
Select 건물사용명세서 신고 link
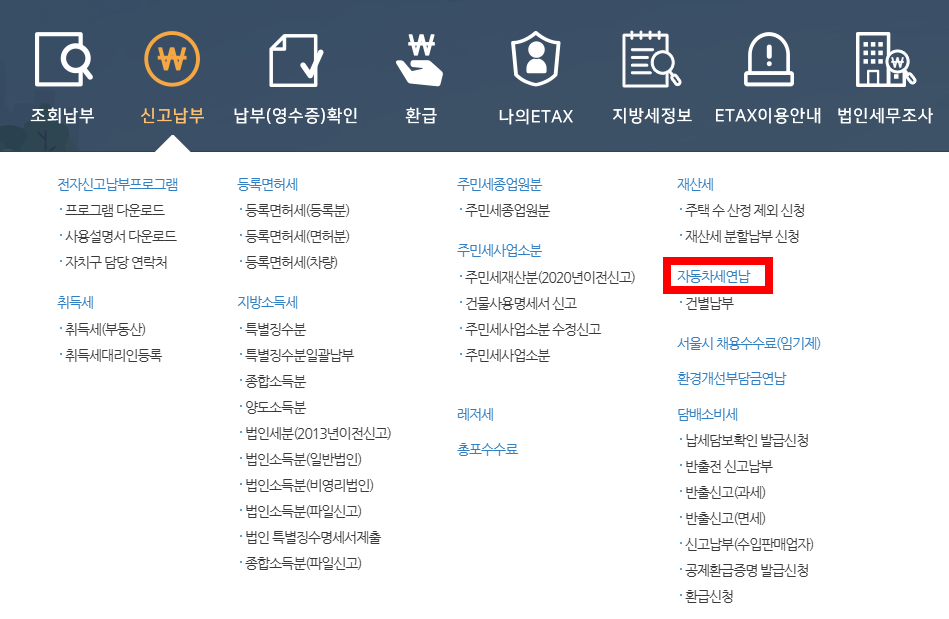520,303
